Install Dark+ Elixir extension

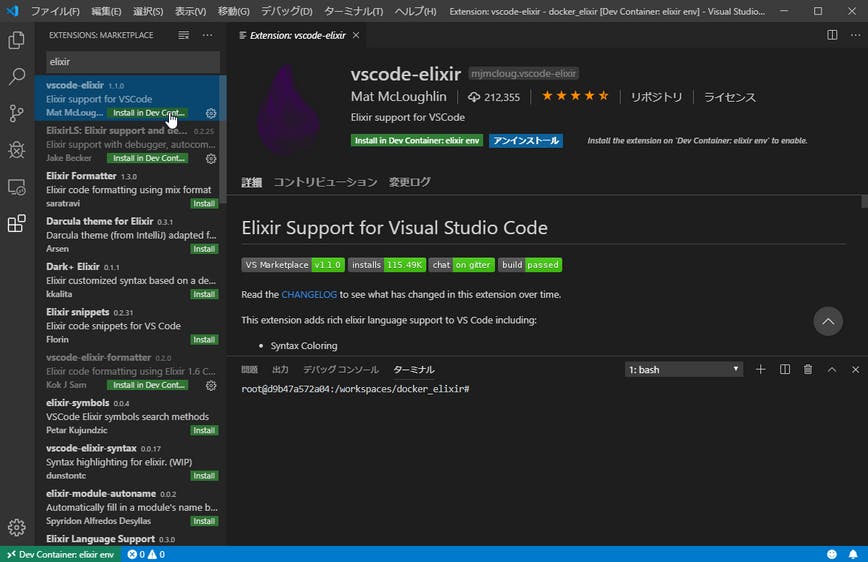204,295
